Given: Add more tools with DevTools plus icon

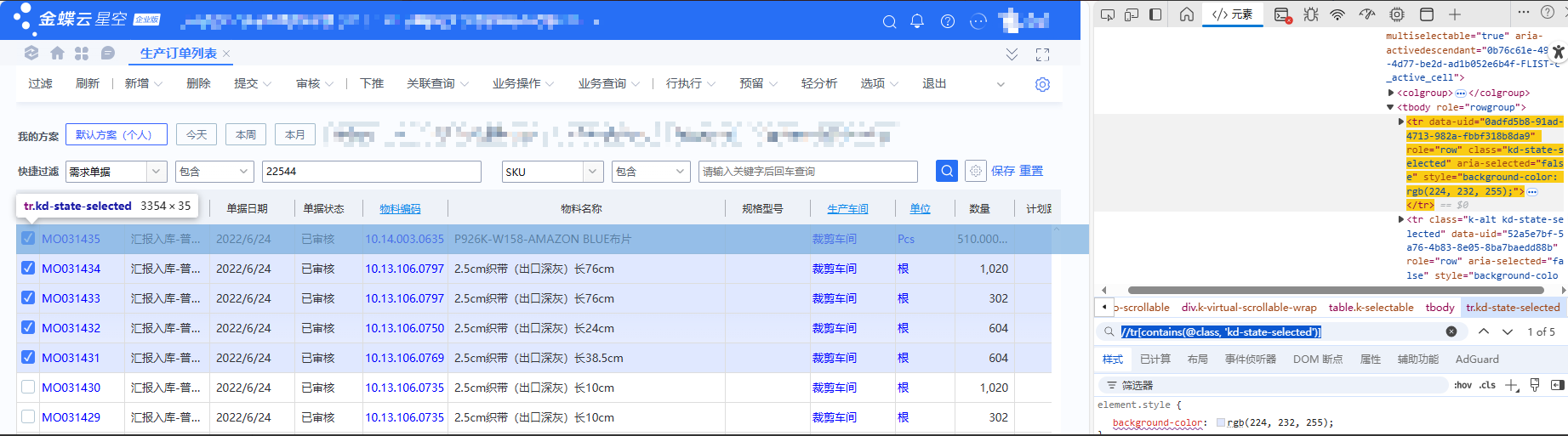Looking at the screenshot, I should (1455, 14).
